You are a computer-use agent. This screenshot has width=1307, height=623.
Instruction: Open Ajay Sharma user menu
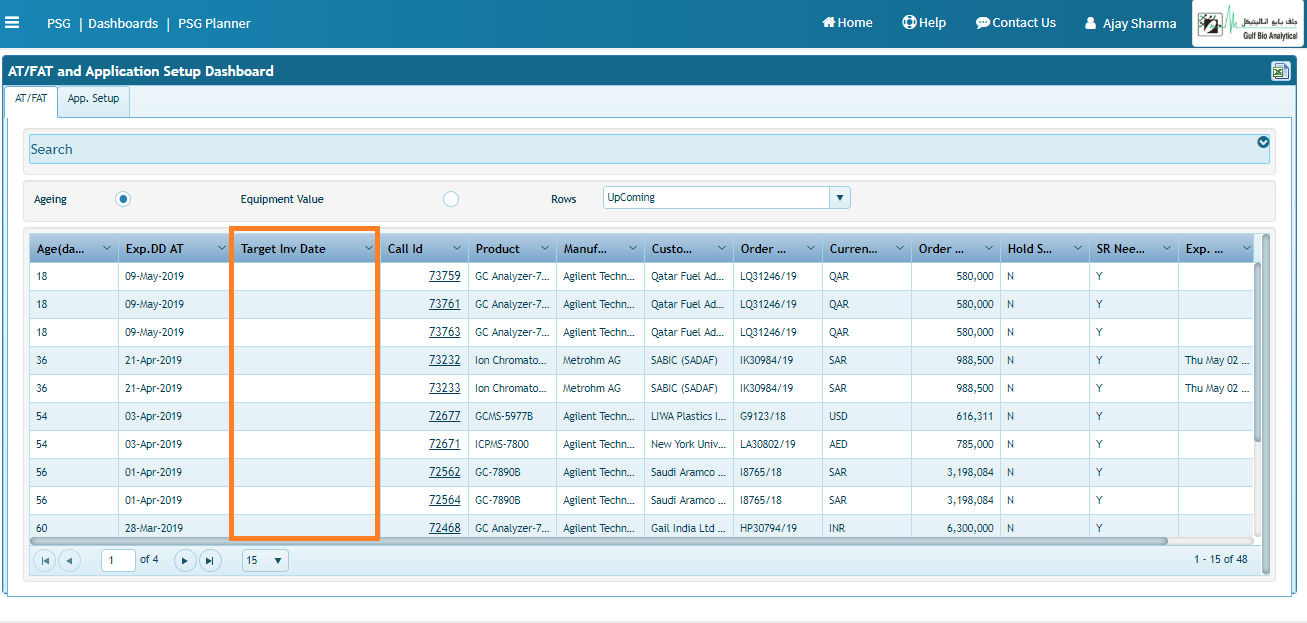coord(1130,24)
